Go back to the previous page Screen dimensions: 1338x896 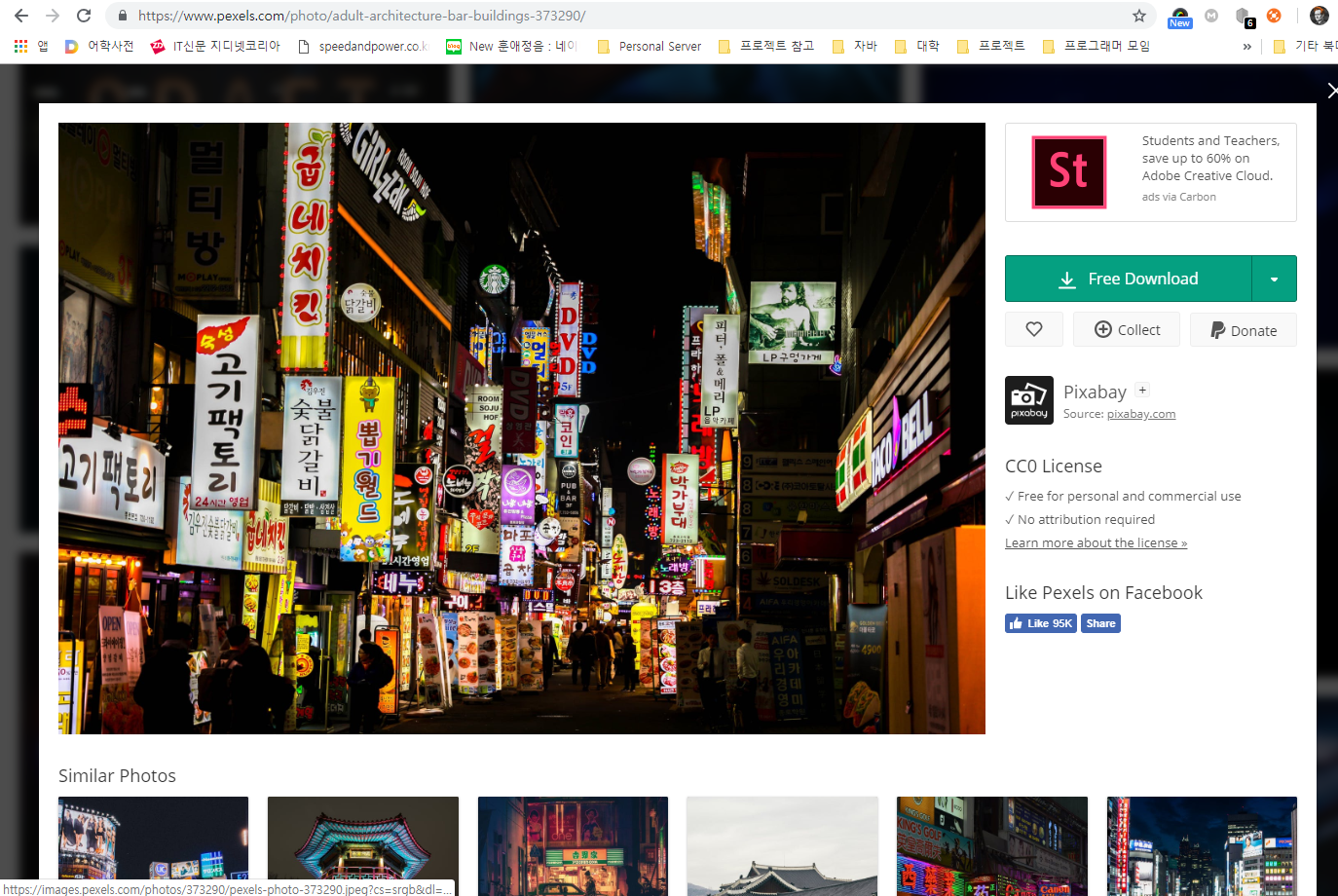[21, 16]
